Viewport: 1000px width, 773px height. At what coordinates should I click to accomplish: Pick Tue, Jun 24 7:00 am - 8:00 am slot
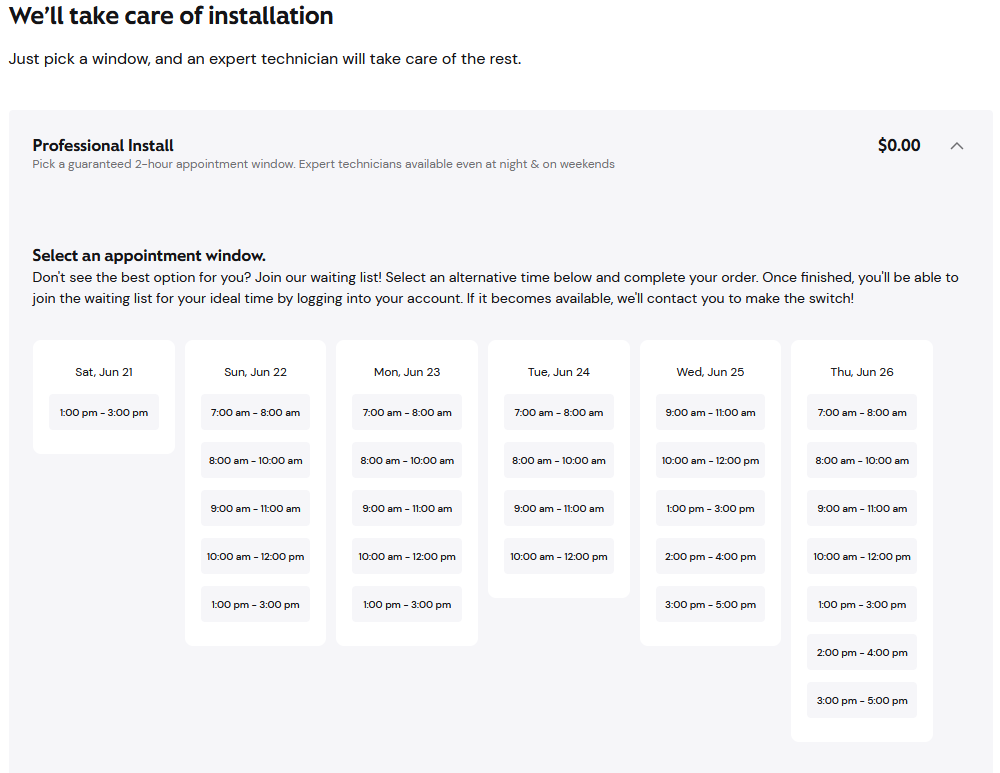[559, 412]
